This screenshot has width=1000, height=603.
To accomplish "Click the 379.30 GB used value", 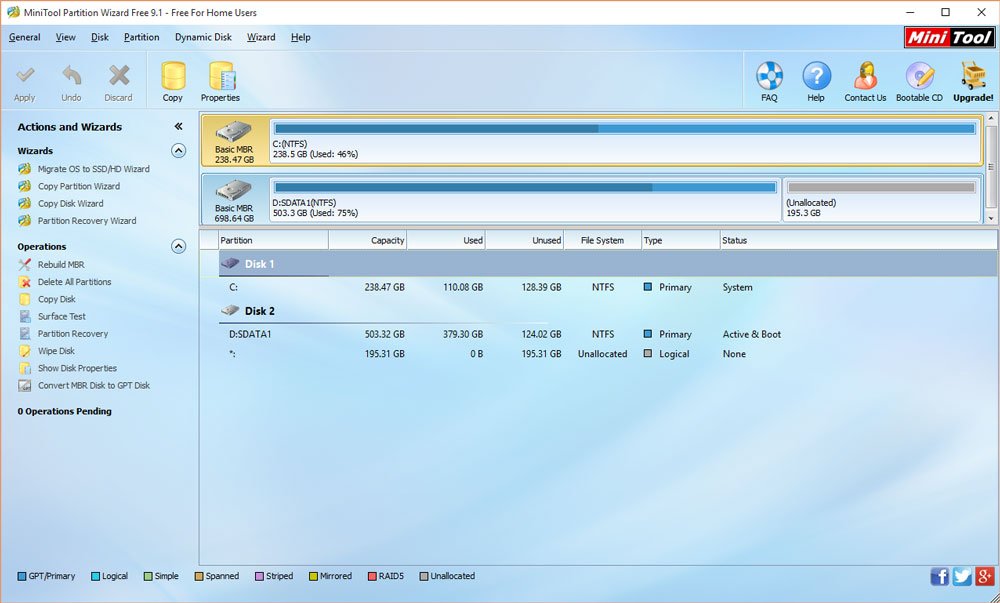I will [463, 334].
